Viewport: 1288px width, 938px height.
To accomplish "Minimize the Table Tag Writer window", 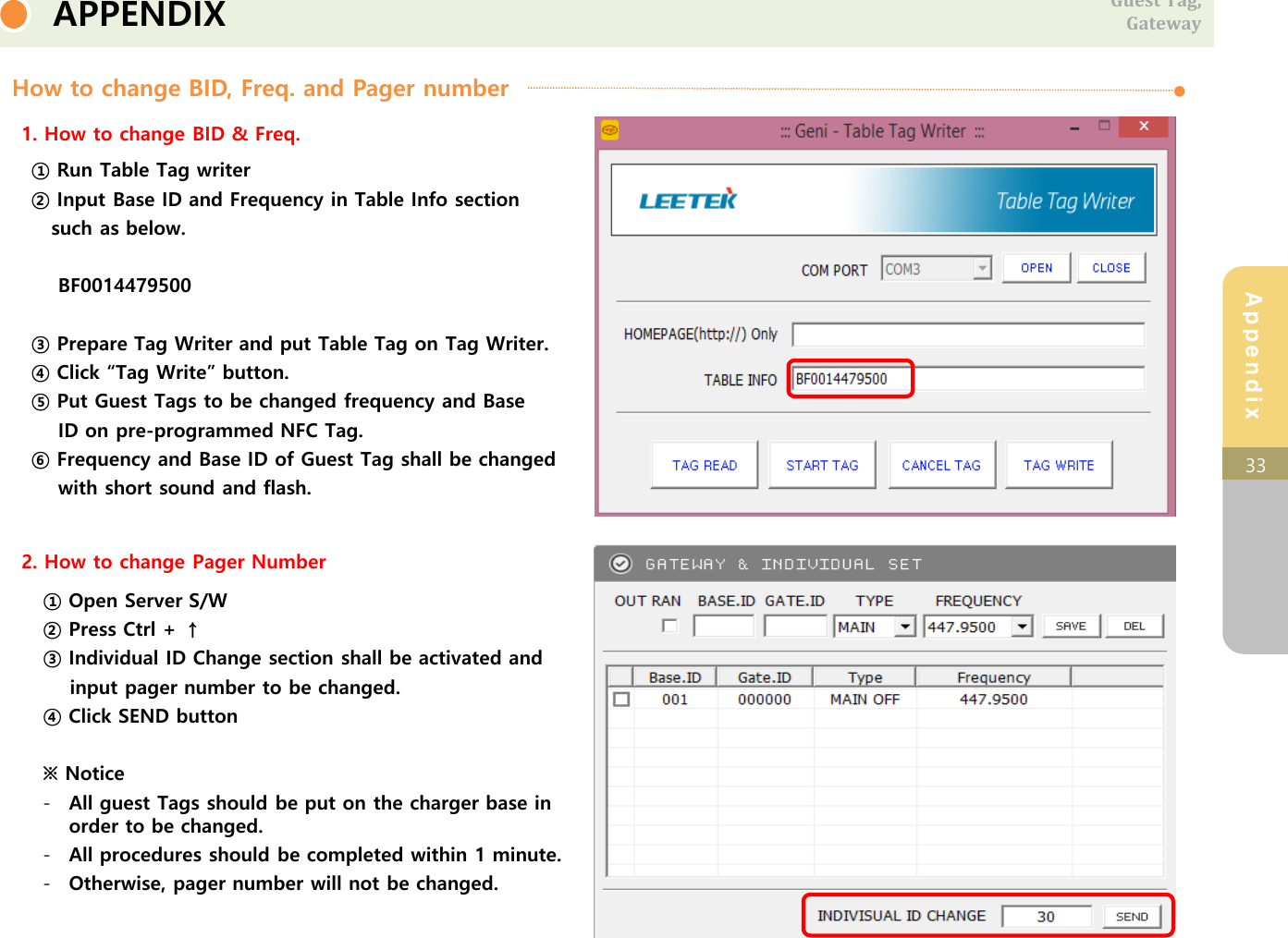I will point(1074,128).
